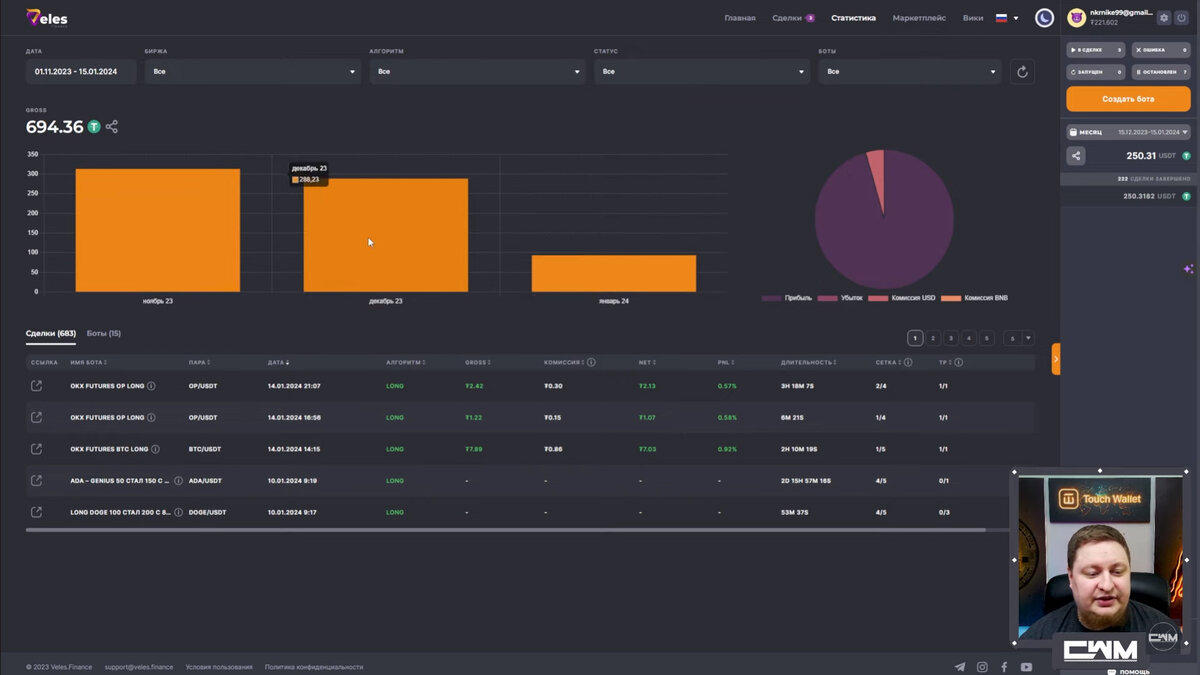Sort table by Дата column
1200x675 pixels.
(279, 362)
